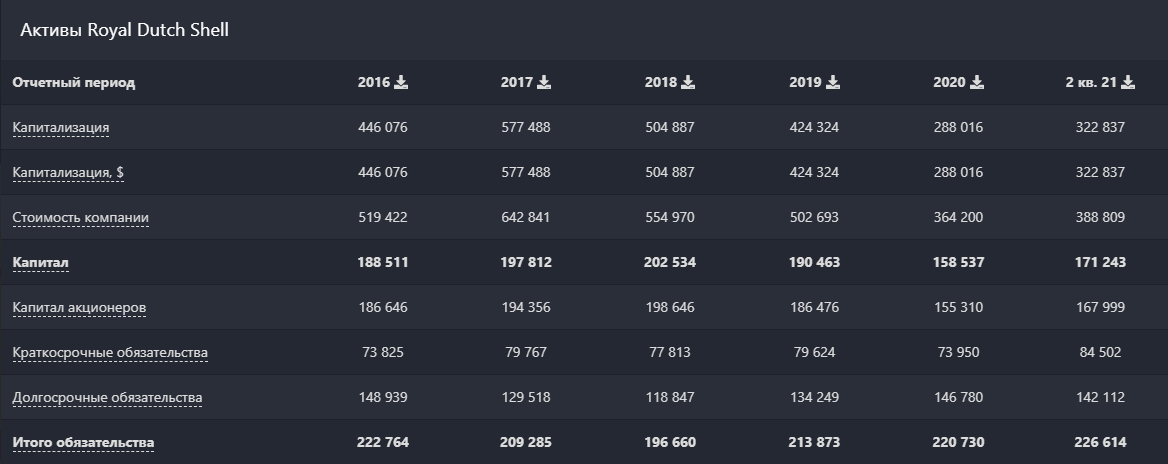Click the Активы Royal Dutch Shell title
Image resolution: width=1168 pixels, height=464 pixels.
(124, 30)
